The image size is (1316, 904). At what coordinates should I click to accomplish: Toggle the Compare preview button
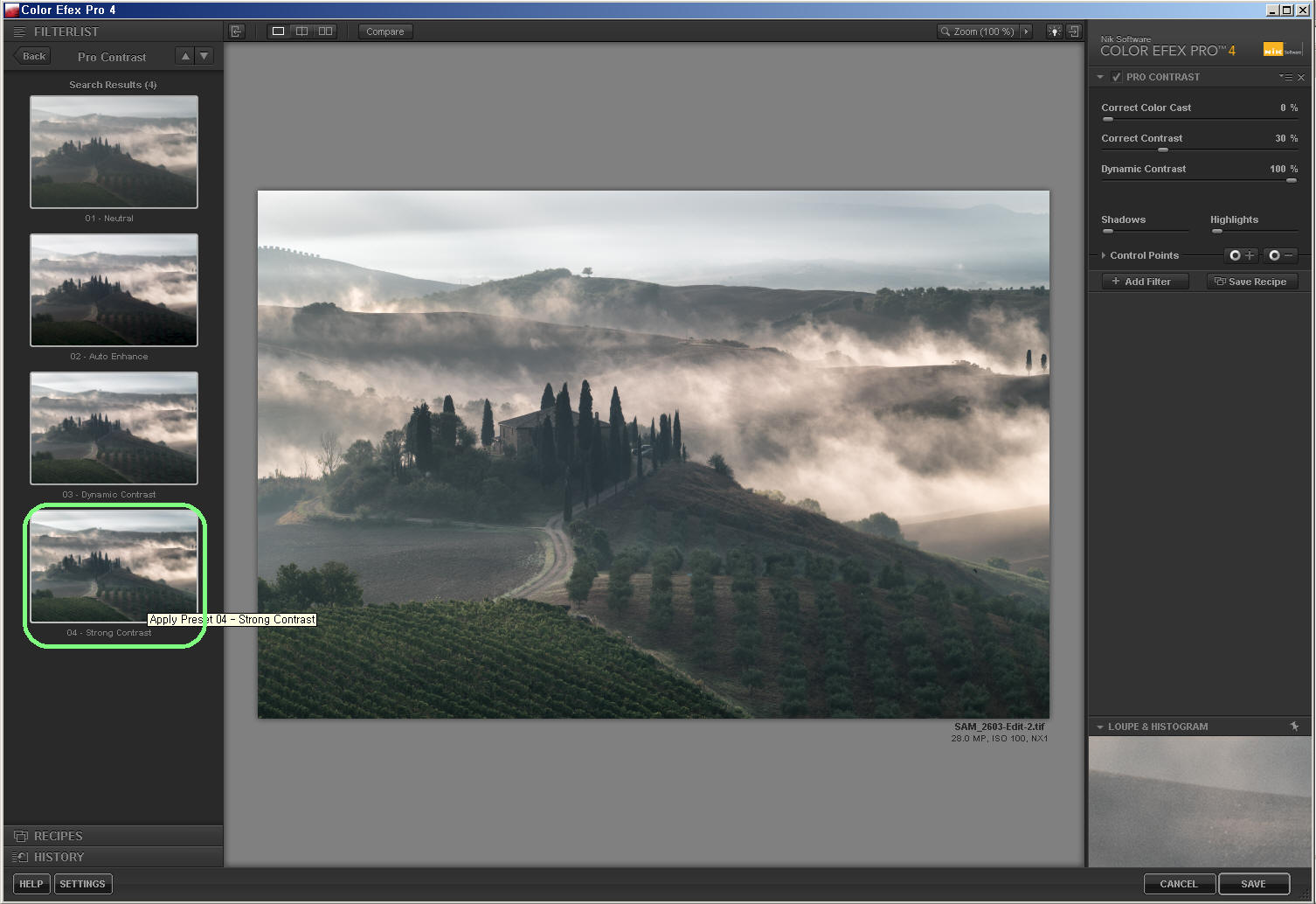(384, 31)
